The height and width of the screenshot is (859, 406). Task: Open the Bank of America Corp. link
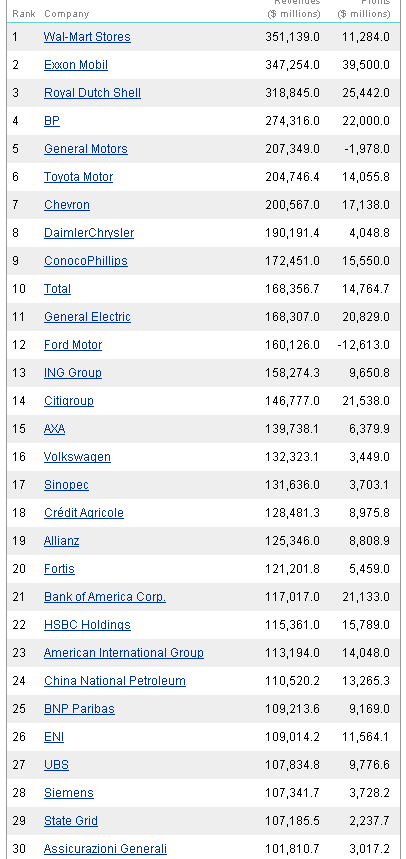pos(105,597)
